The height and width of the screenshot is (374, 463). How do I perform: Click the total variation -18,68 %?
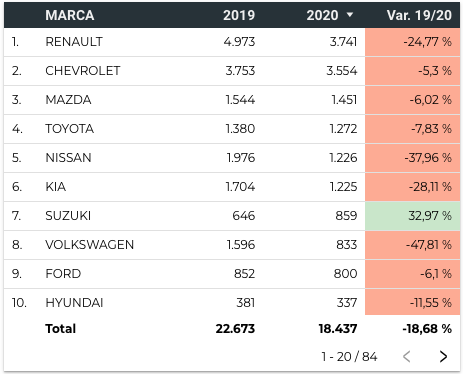[x=427, y=329]
